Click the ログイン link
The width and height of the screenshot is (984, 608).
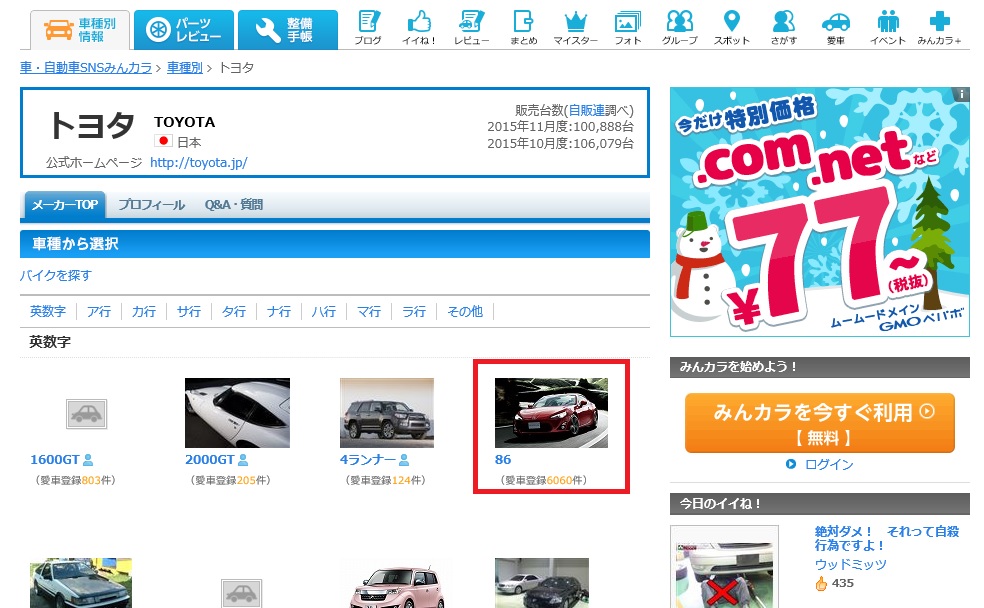tap(829, 464)
